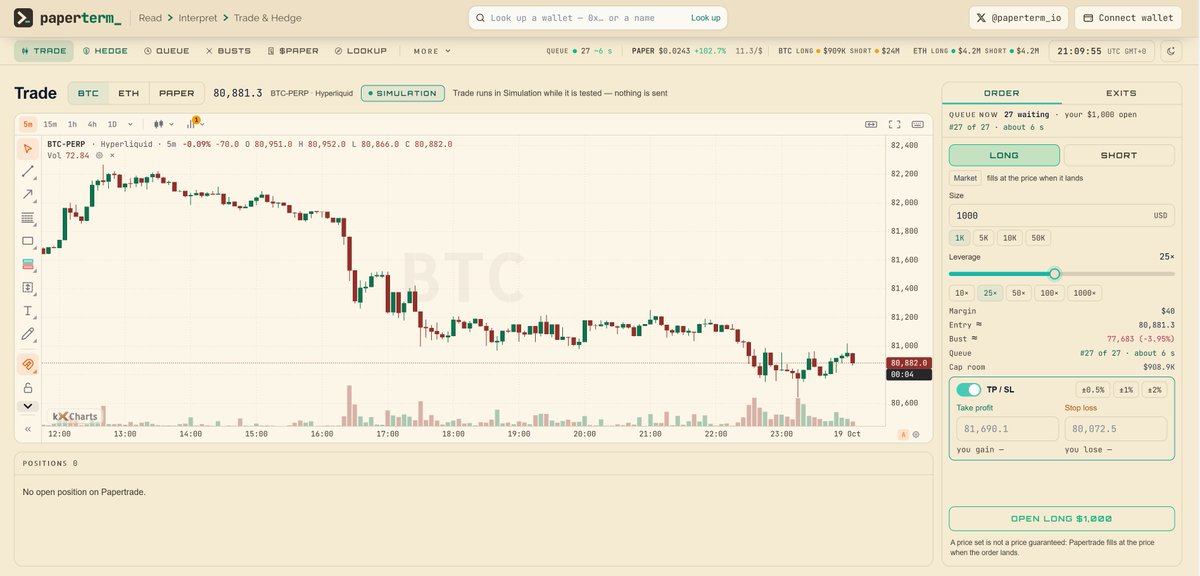Screen dimensions: 1200x576
Task: Remove the Vol indicator with x
Action: (112, 155)
